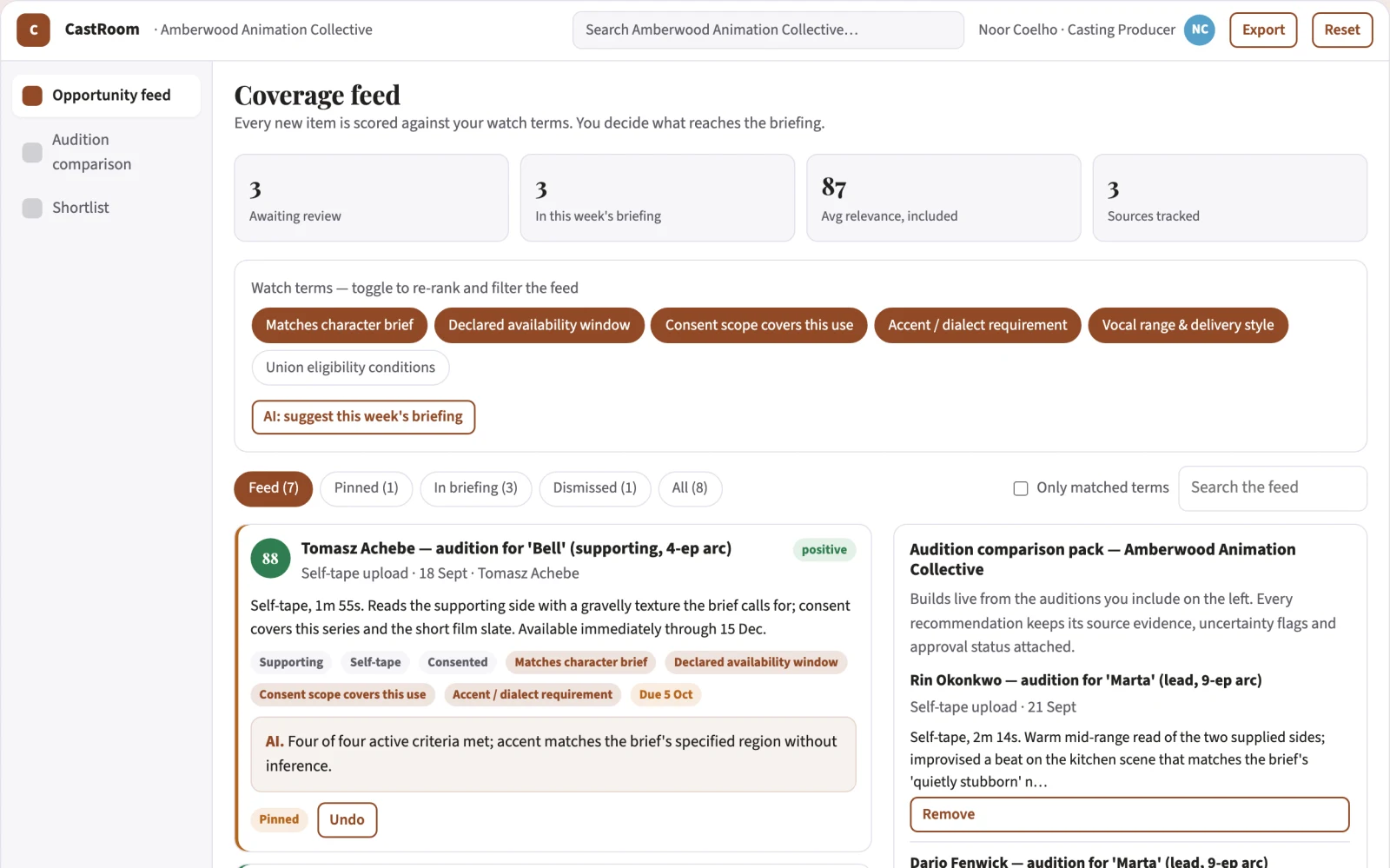The image size is (1390, 868).
Task: Click the Consent scope covers this use card tag
Action: click(x=342, y=695)
